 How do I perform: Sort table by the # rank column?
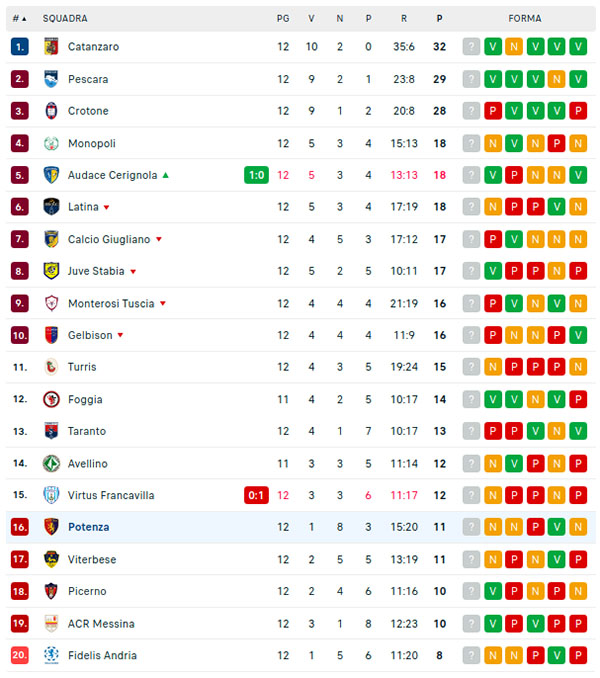(19, 19)
